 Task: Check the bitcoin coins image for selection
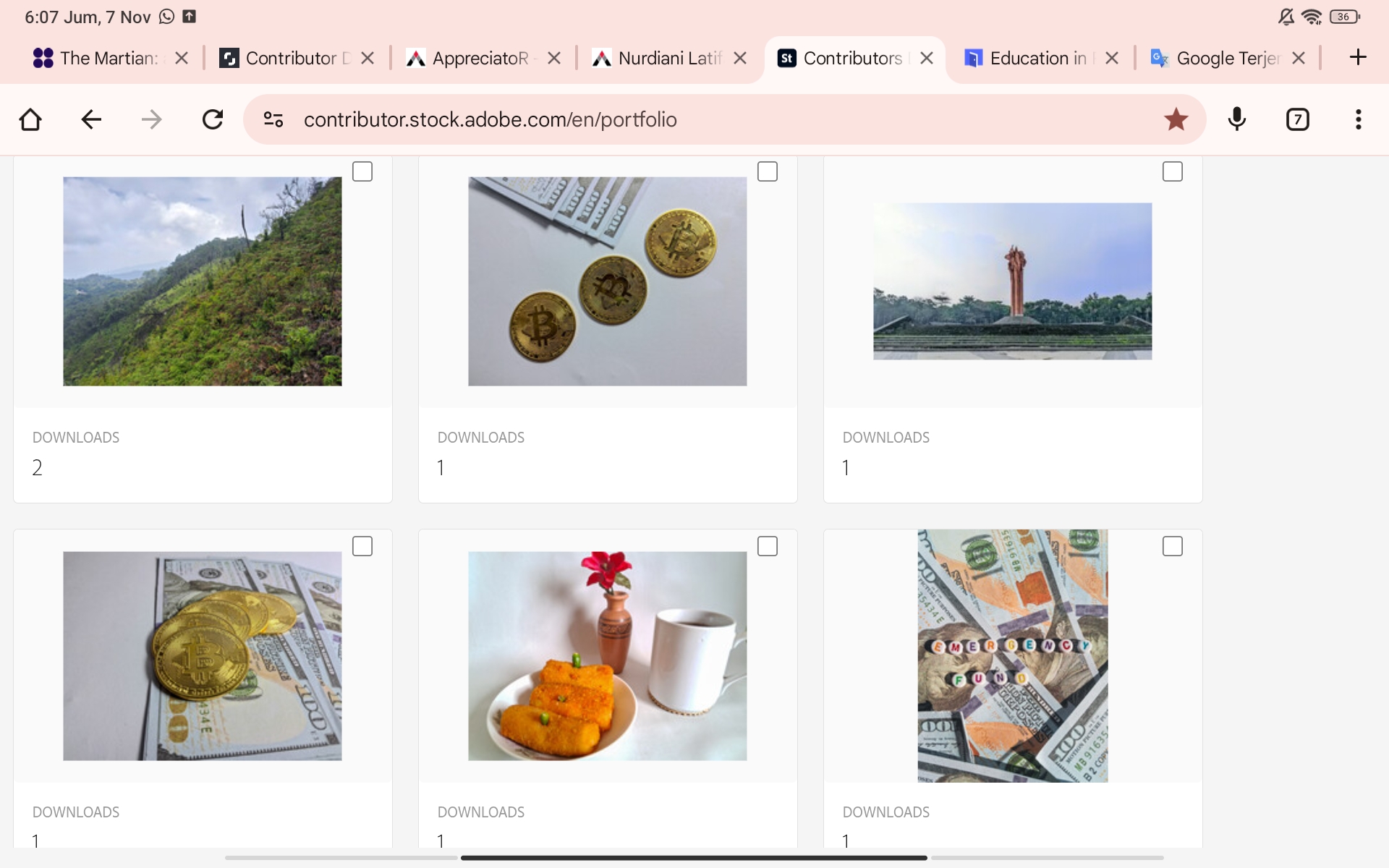click(768, 171)
